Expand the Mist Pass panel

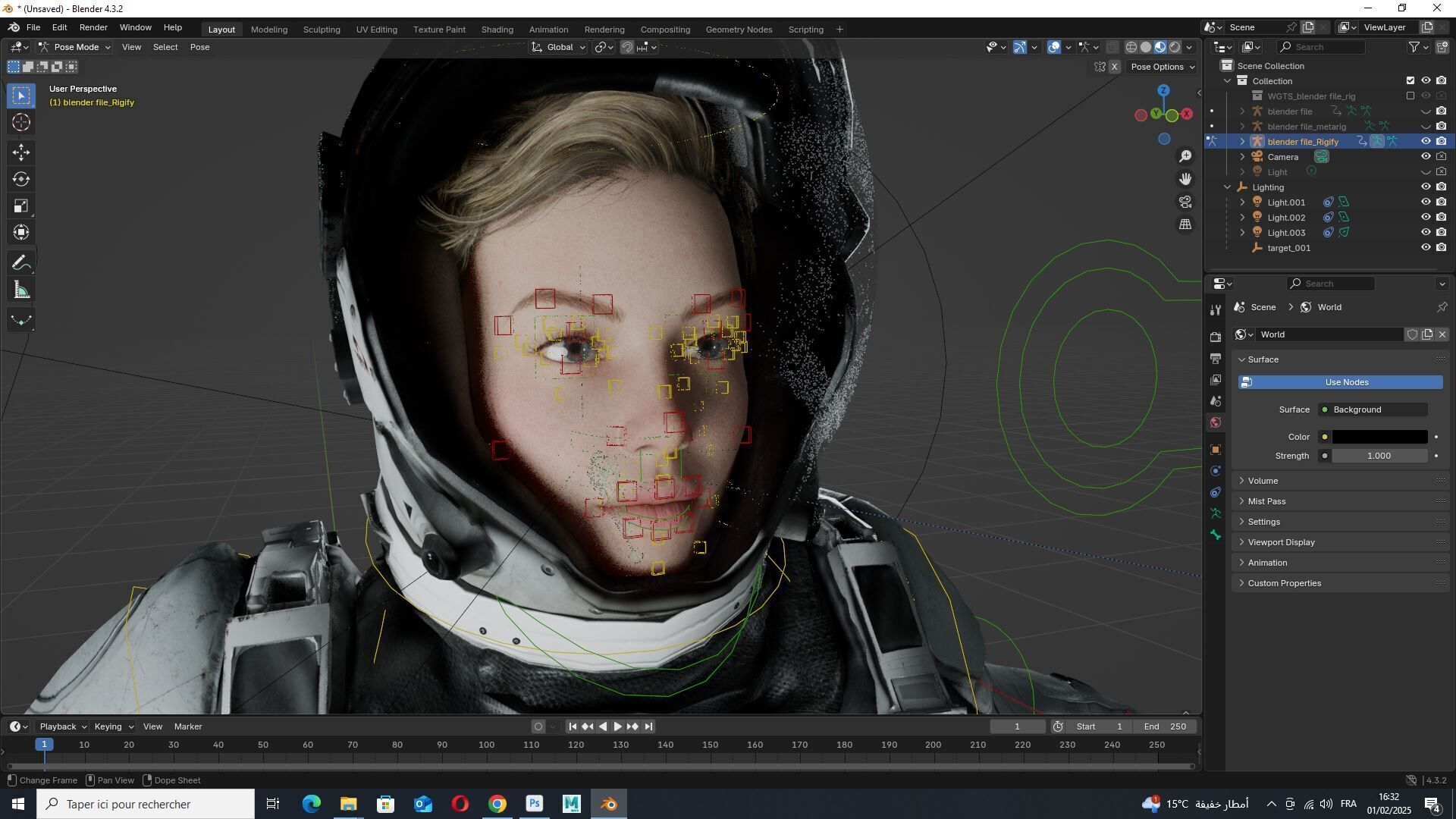tap(1266, 501)
